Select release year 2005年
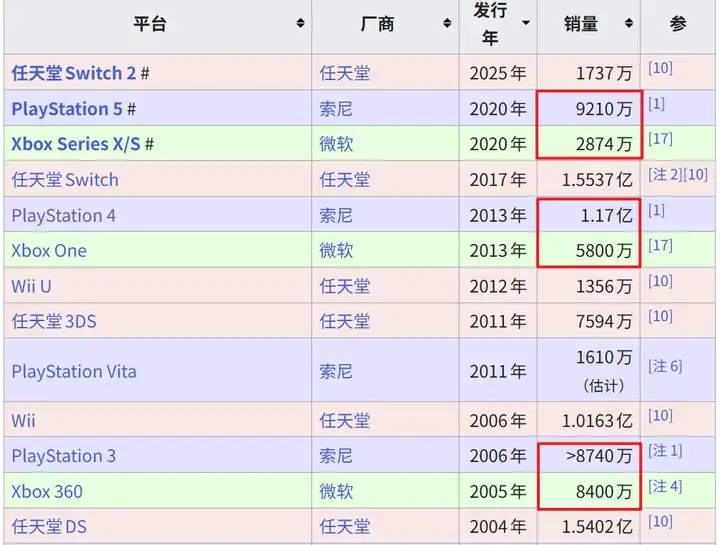 [498, 492]
